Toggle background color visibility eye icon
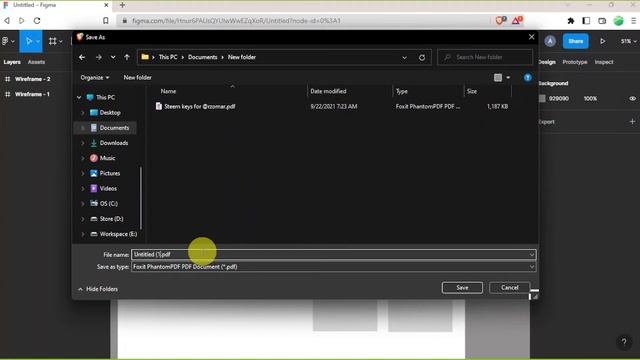640x360 pixels. click(632, 98)
